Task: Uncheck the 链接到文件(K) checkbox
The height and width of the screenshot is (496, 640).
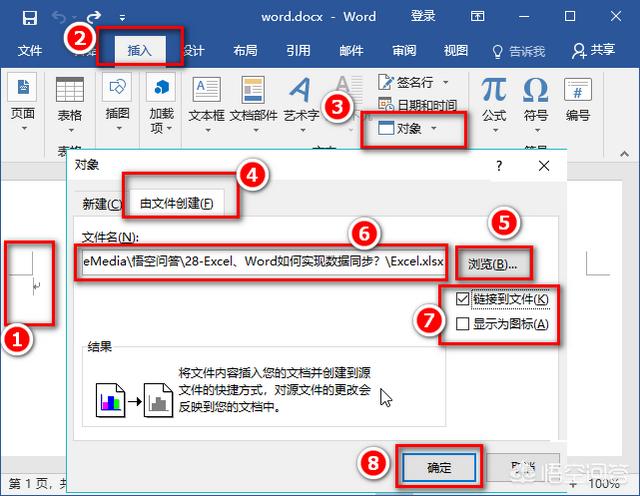Action: (462, 299)
